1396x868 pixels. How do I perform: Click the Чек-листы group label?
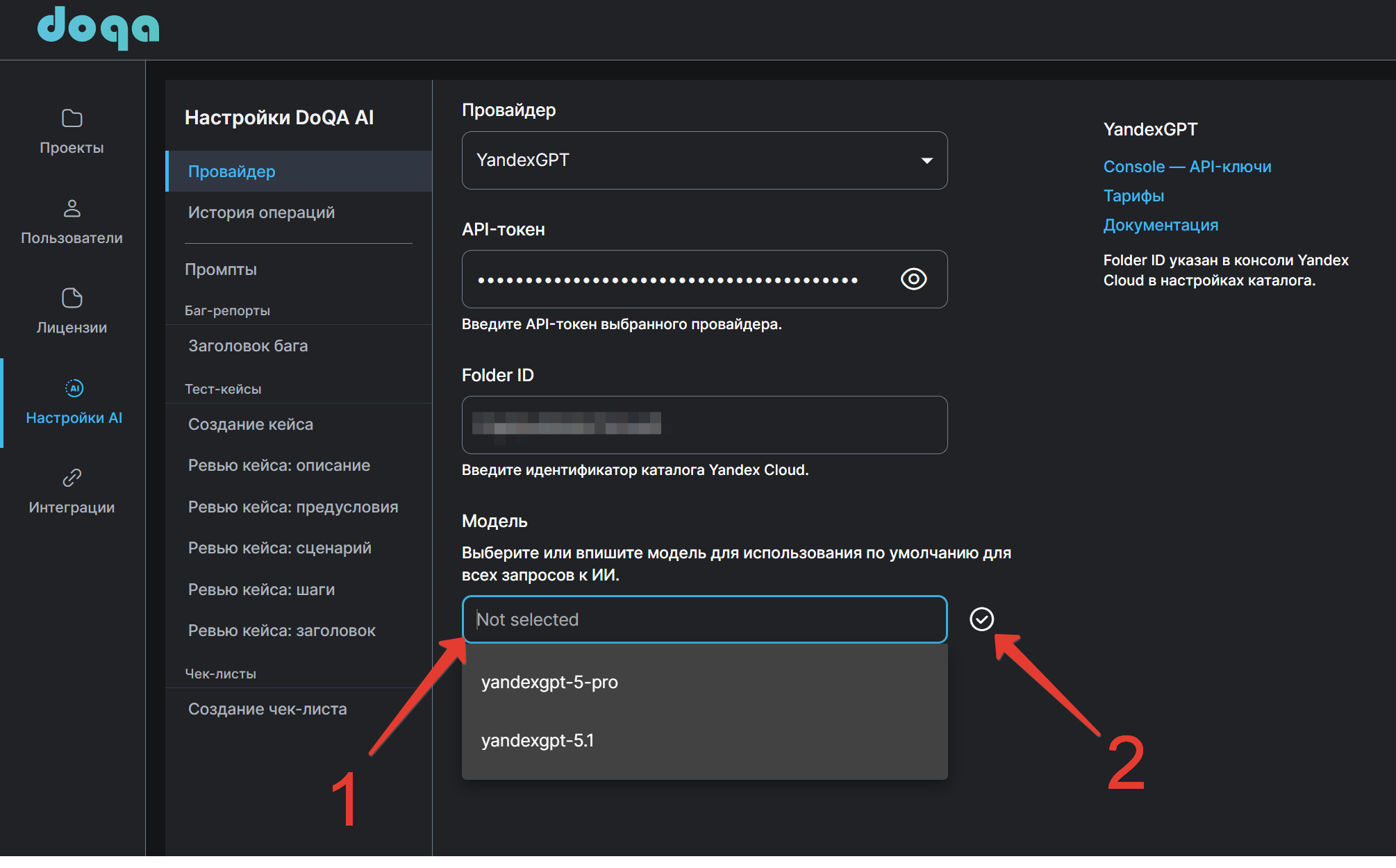point(220,674)
